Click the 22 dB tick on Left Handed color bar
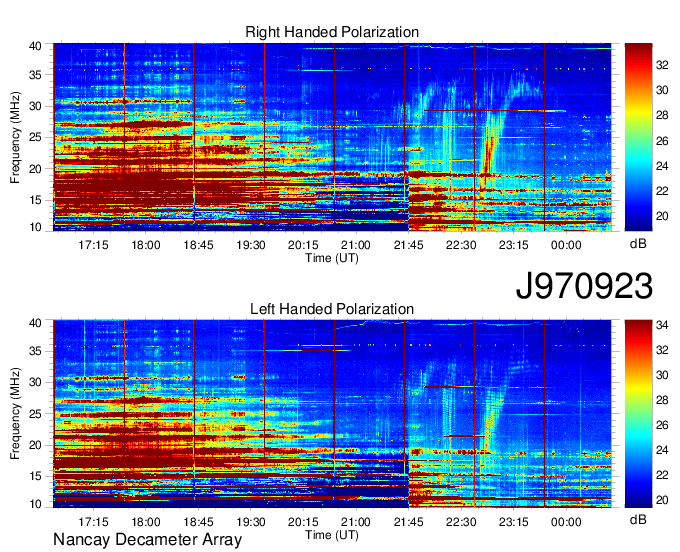Image resolution: width=680 pixels, height=552 pixels. click(662, 475)
